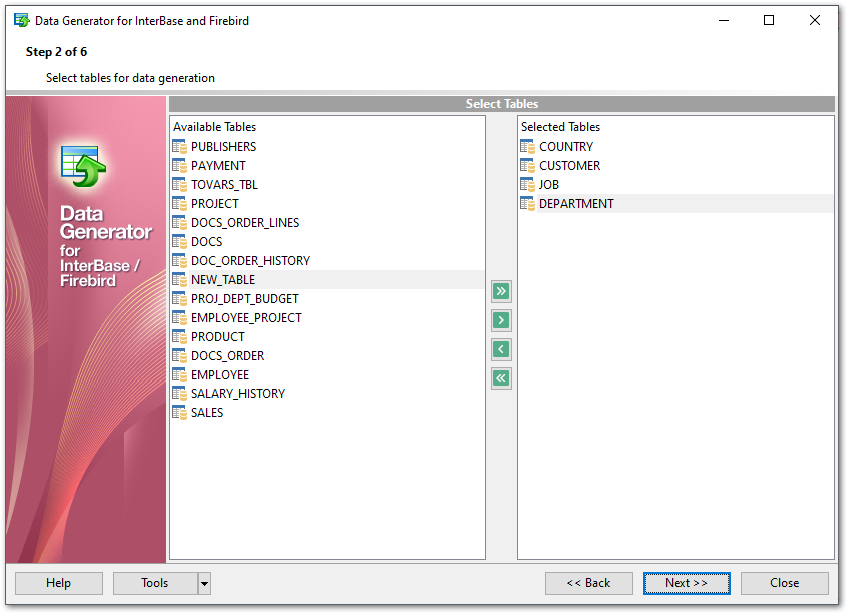
Task: Click the move selected table left button
Action: tap(501, 349)
